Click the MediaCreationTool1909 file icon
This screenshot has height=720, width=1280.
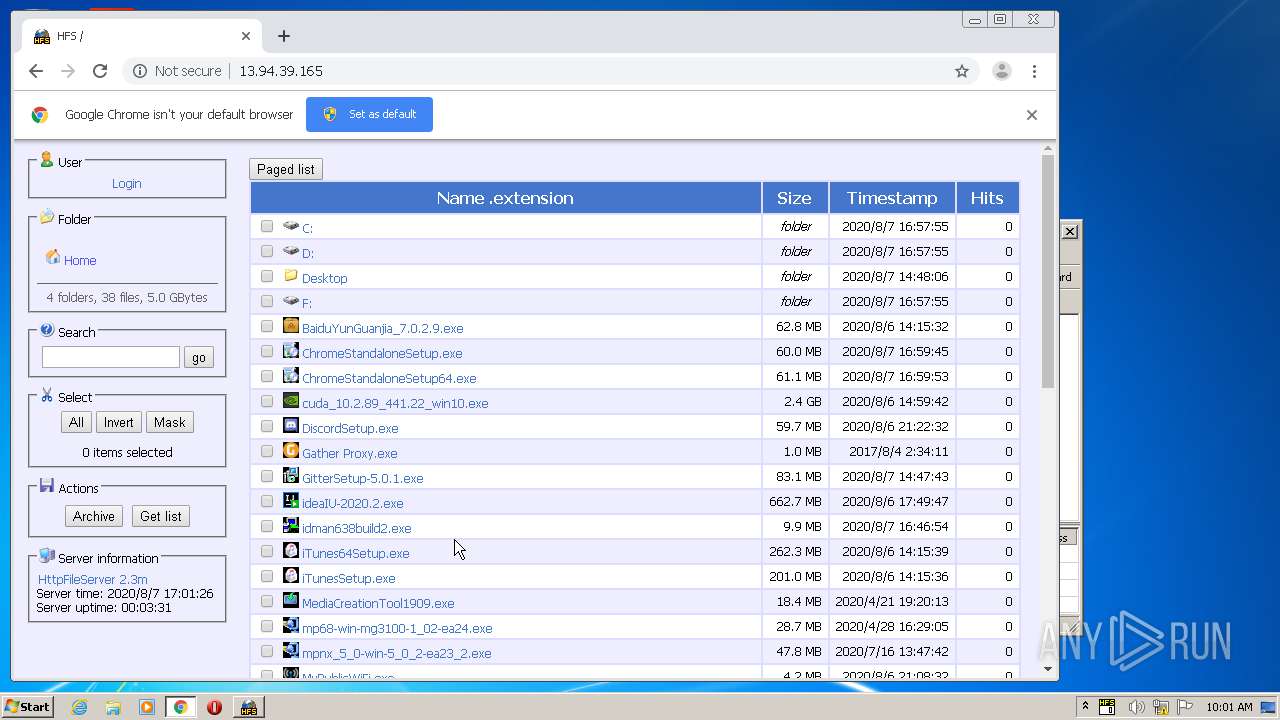click(x=291, y=601)
